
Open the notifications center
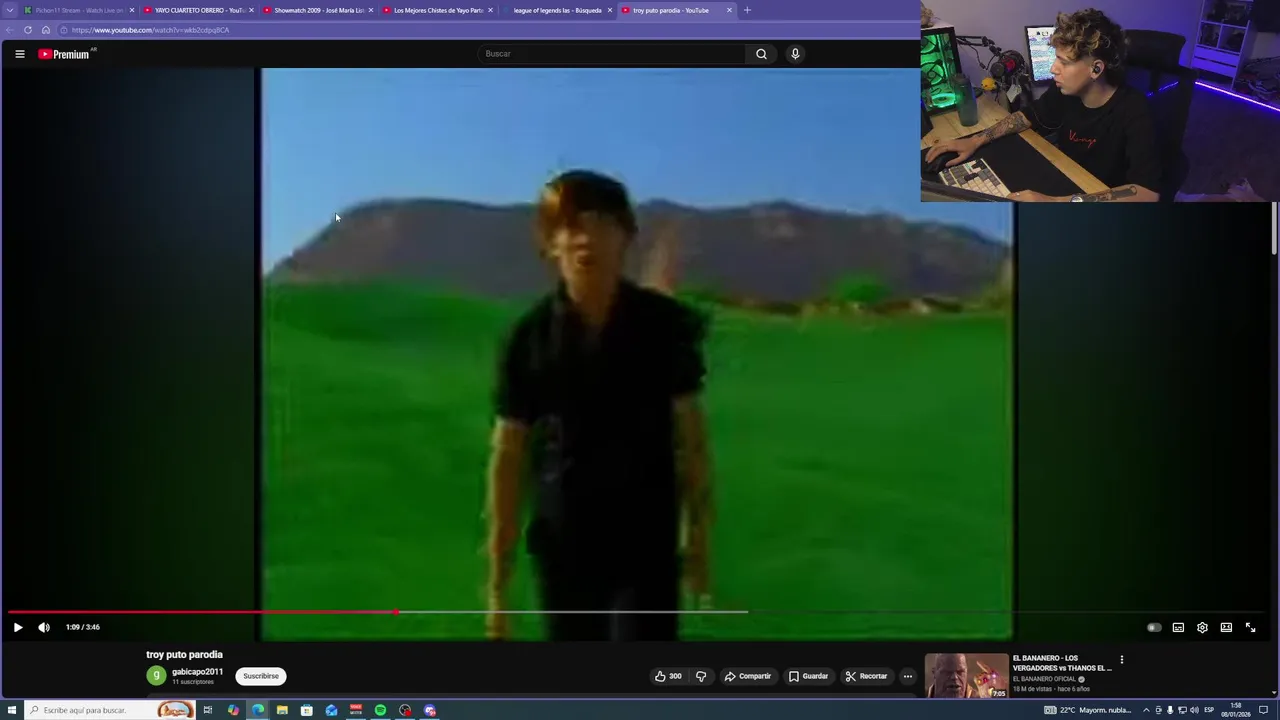coord(1263,710)
